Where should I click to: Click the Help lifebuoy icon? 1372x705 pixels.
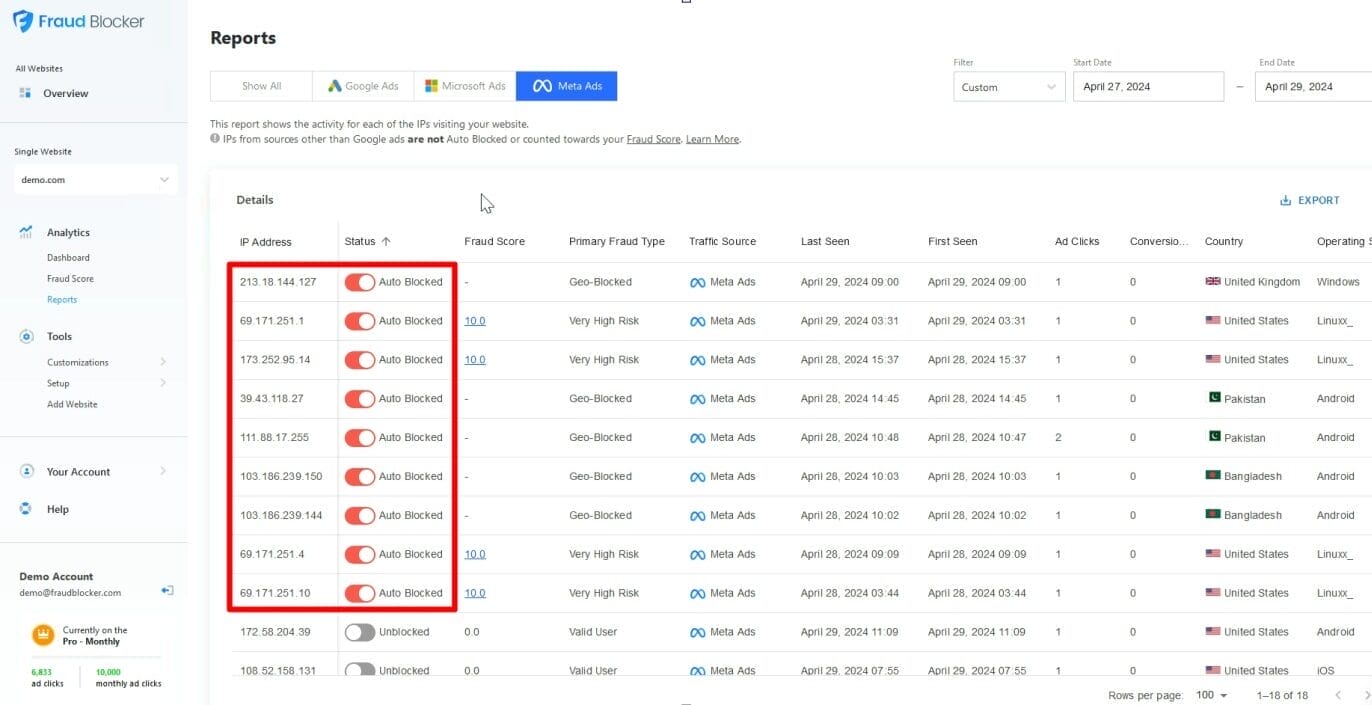[26, 509]
